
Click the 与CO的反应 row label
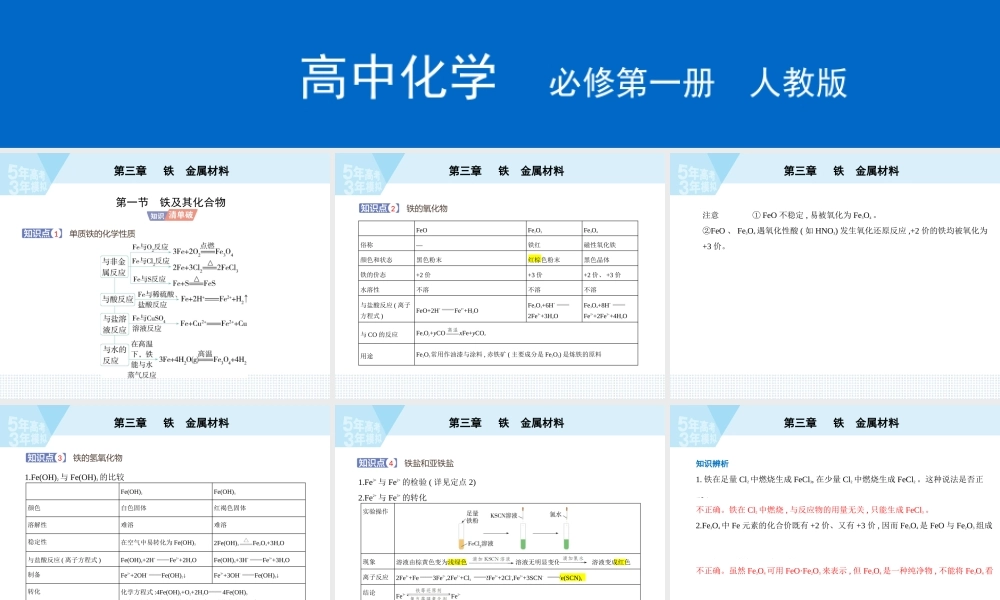pyautogui.click(x=379, y=334)
